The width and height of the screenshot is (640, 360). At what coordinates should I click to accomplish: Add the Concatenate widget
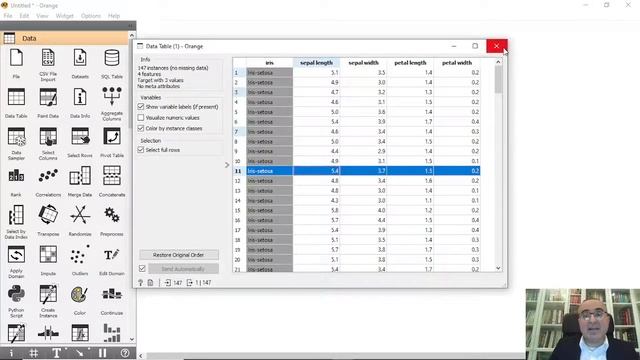click(x=112, y=176)
